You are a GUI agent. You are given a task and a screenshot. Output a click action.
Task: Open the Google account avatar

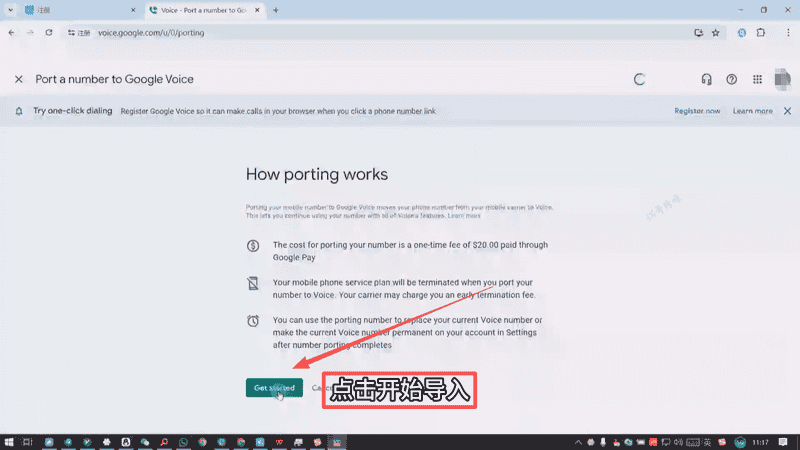pos(782,79)
